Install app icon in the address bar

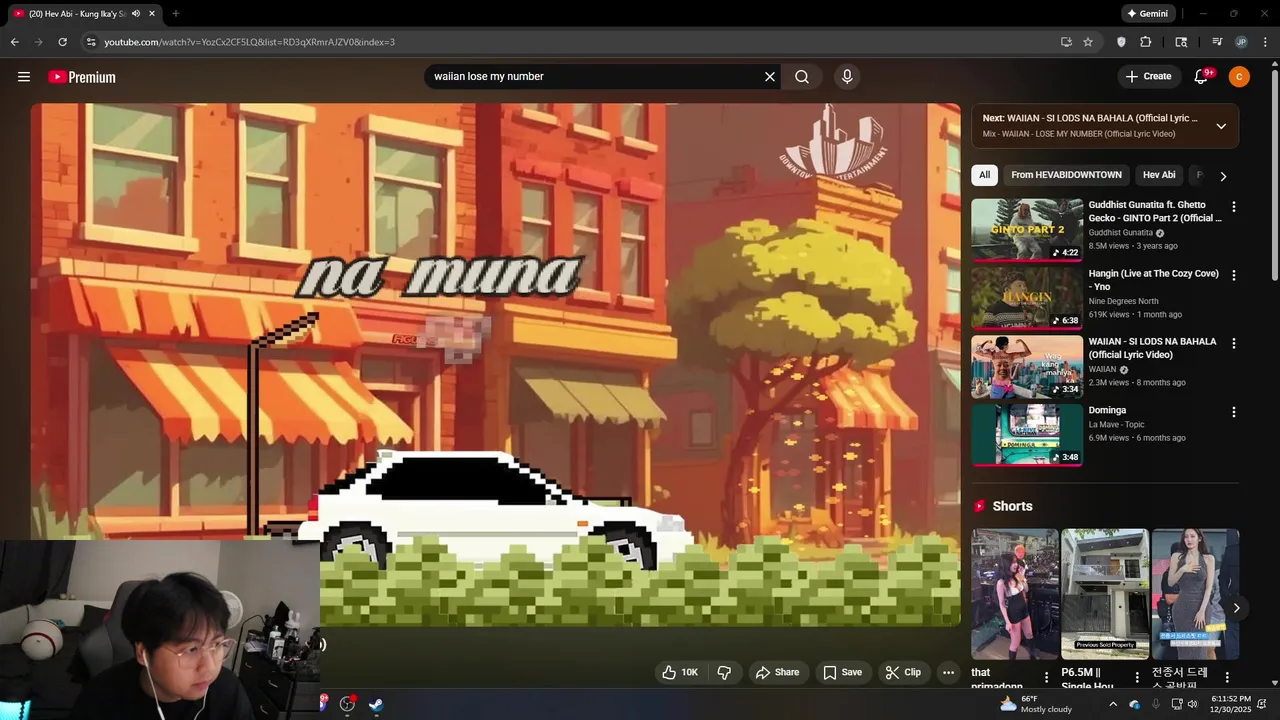[x=1066, y=42]
